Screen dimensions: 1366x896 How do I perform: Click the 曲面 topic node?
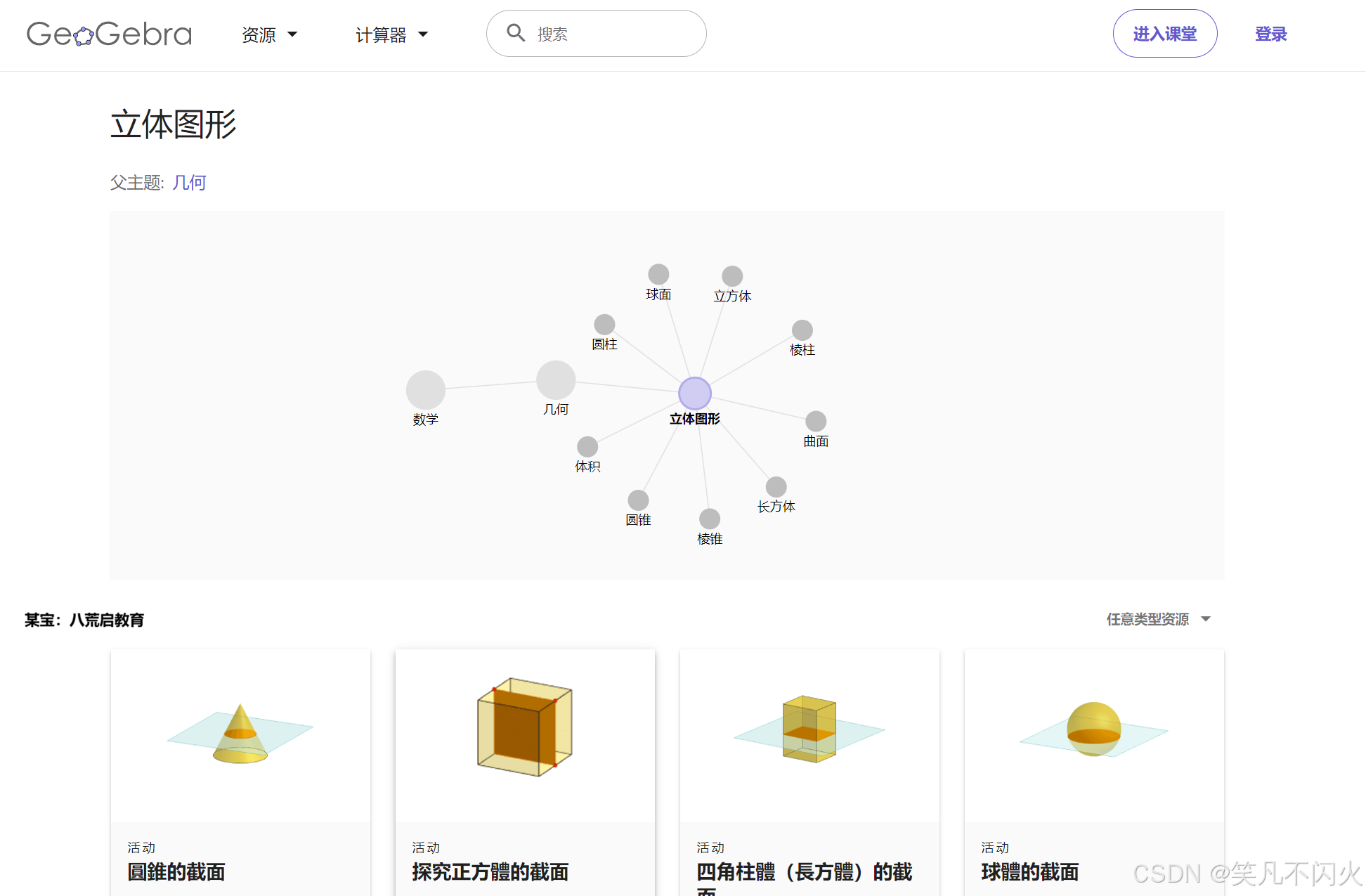815,422
